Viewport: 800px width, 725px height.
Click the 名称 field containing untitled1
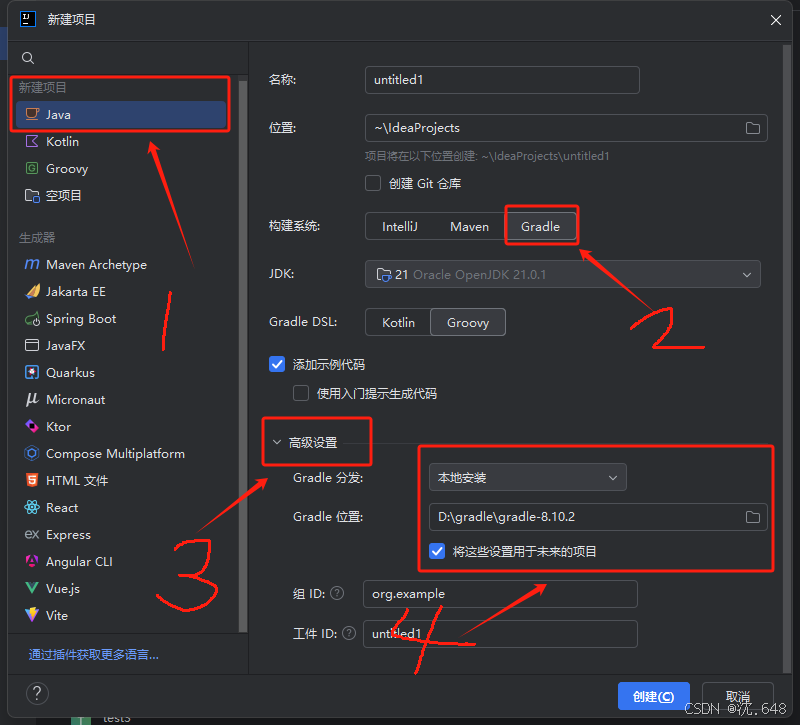tap(502, 80)
